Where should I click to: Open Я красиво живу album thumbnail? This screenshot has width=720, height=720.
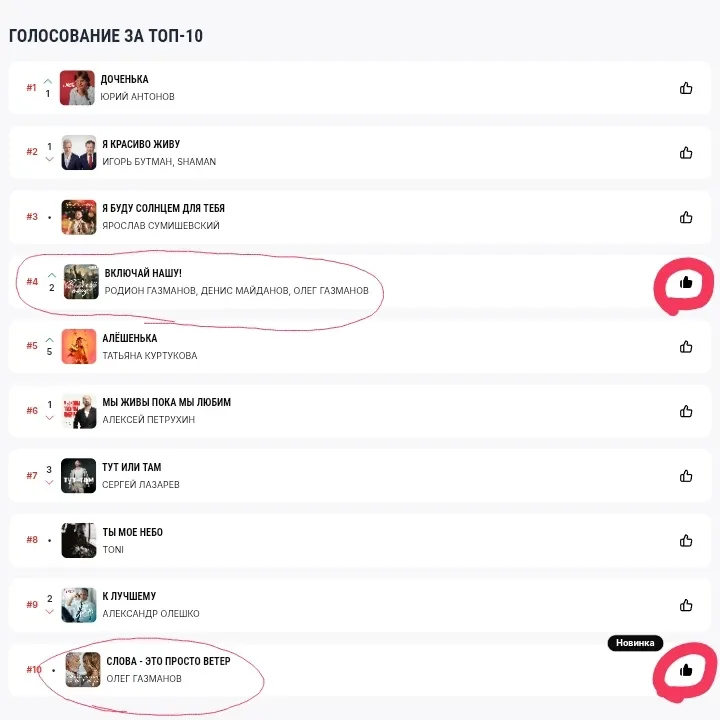pos(79,152)
